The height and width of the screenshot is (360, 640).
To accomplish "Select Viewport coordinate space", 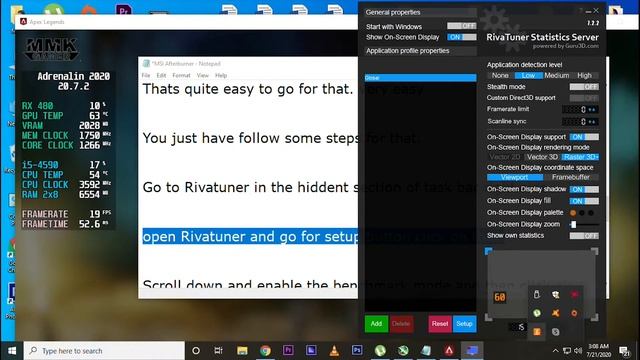I will click(x=515, y=177).
